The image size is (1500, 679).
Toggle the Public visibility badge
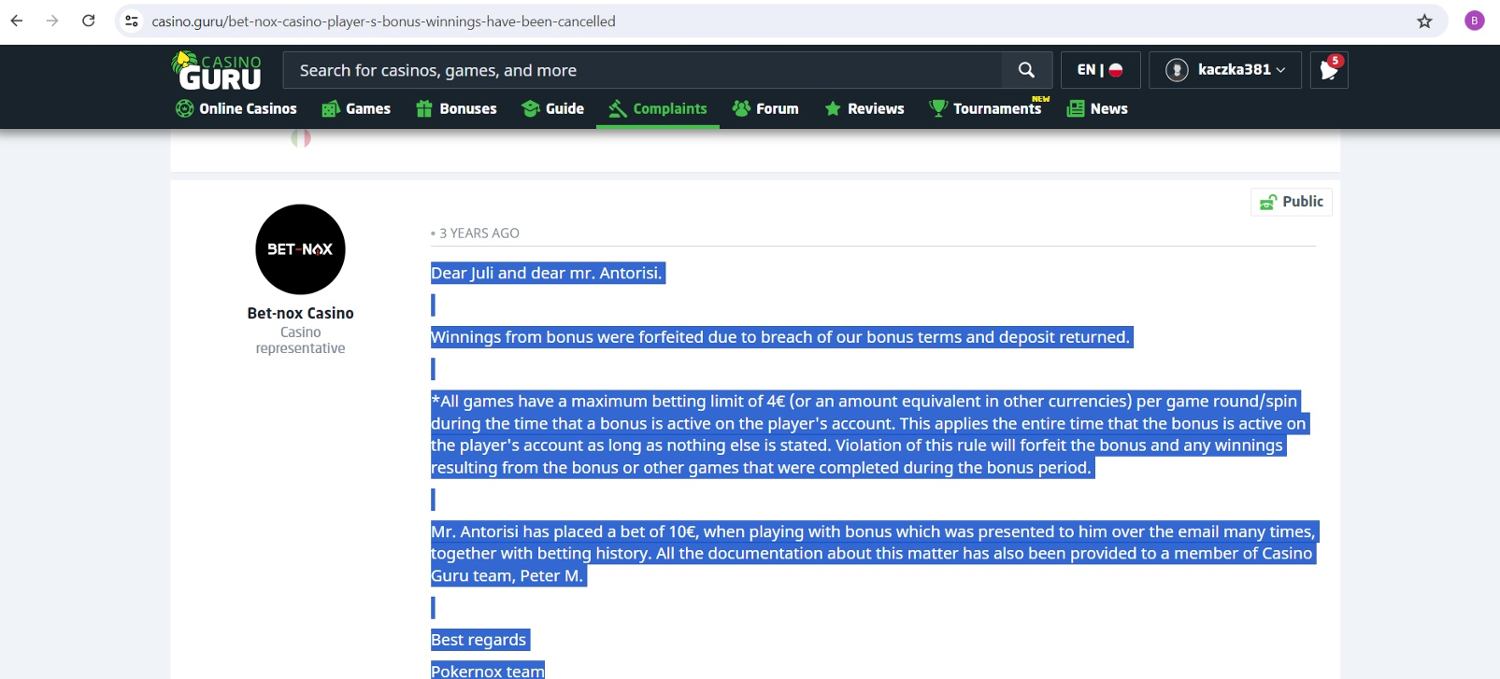pyautogui.click(x=1291, y=202)
